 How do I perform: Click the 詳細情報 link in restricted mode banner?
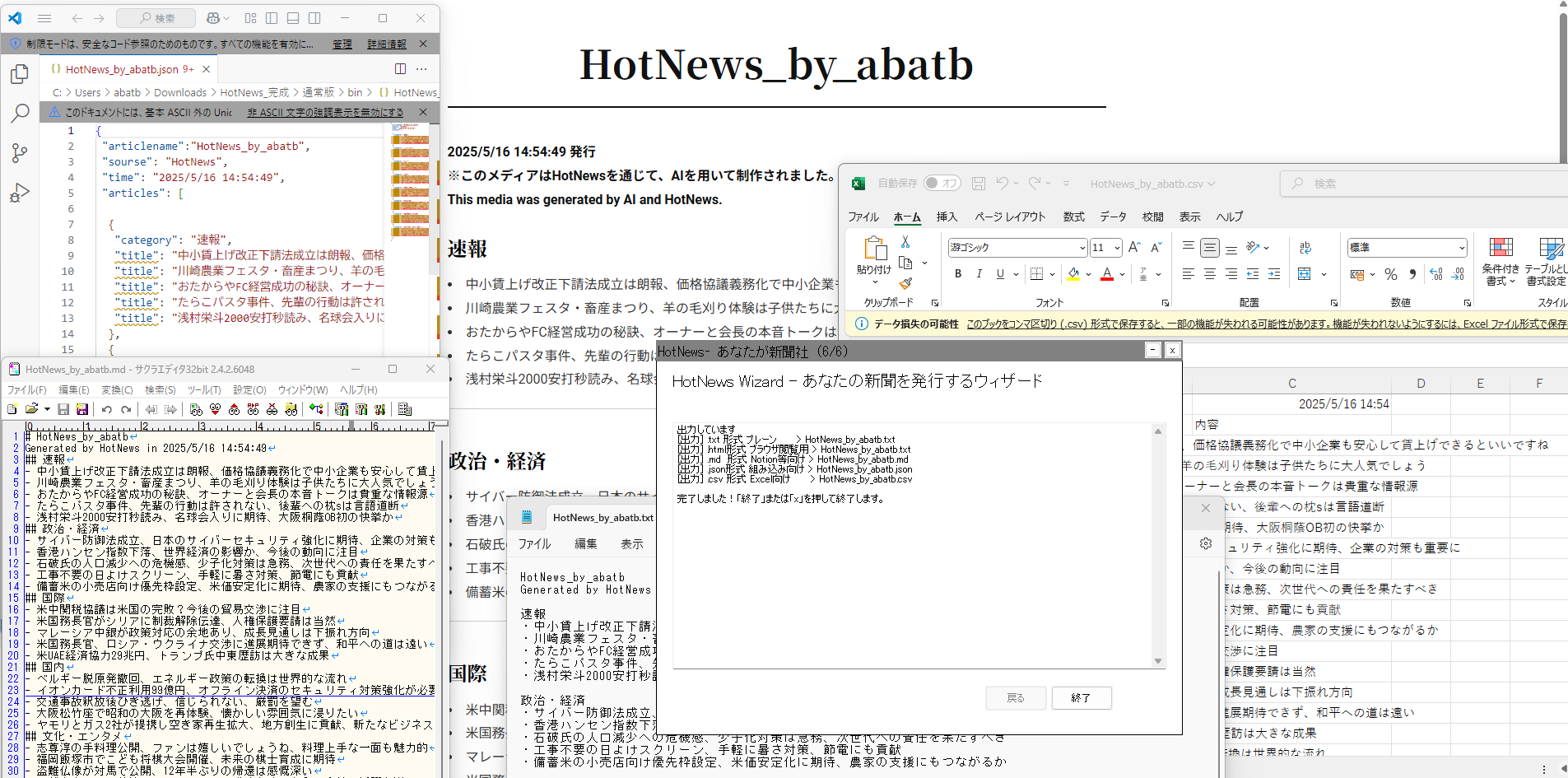pyautogui.click(x=387, y=44)
